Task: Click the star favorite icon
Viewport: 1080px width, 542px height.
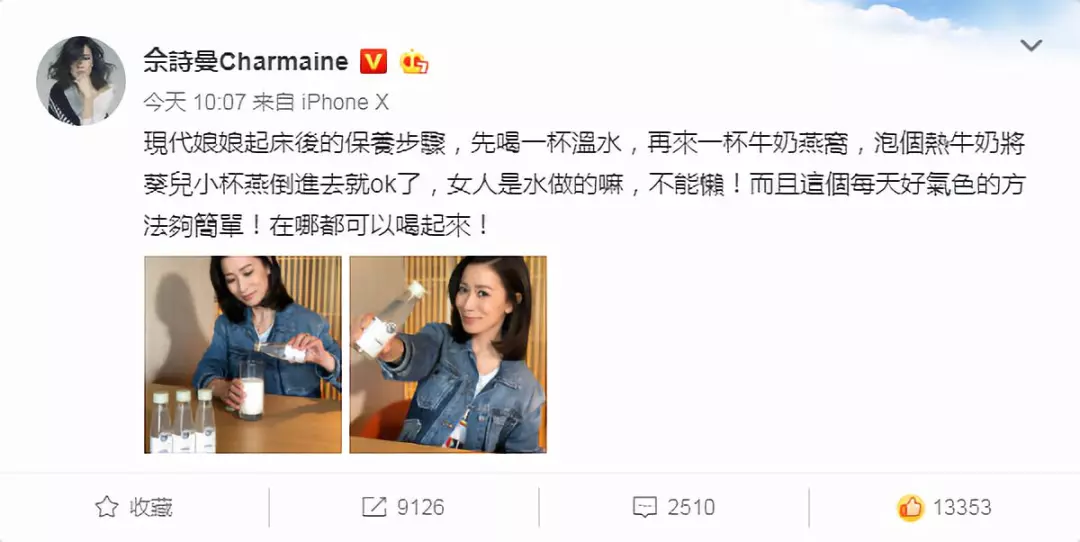Action: (106, 508)
